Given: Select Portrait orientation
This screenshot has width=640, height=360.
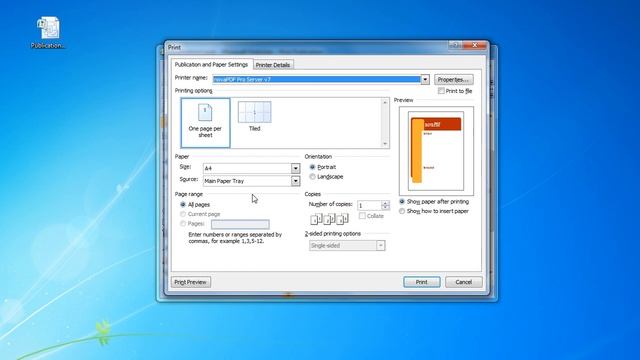Looking at the screenshot, I should click(312, 167).
